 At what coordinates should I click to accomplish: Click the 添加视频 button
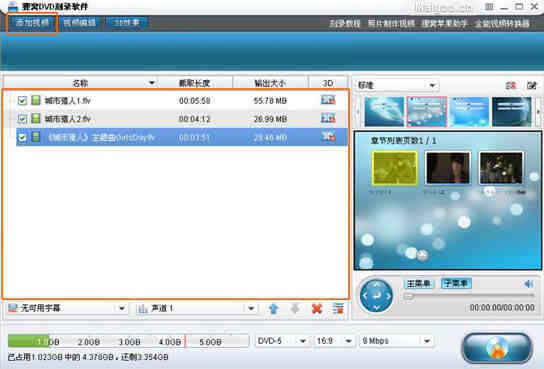click(32, 23)
